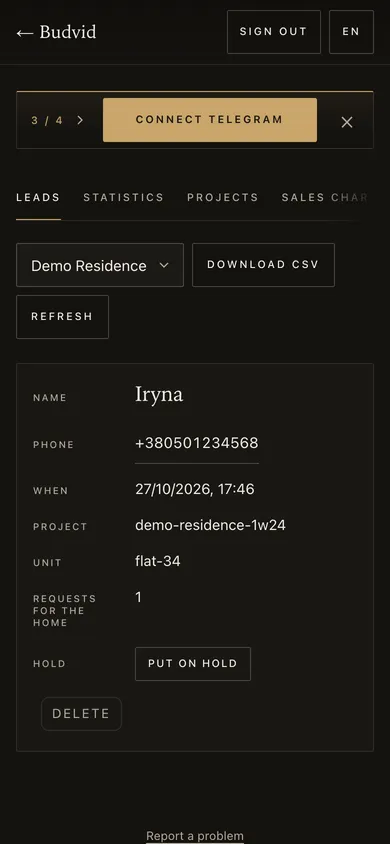The width and height of the screenshot is (390, 844).
Task: Go back via the Budvid arrow
Action: point(56,32)
